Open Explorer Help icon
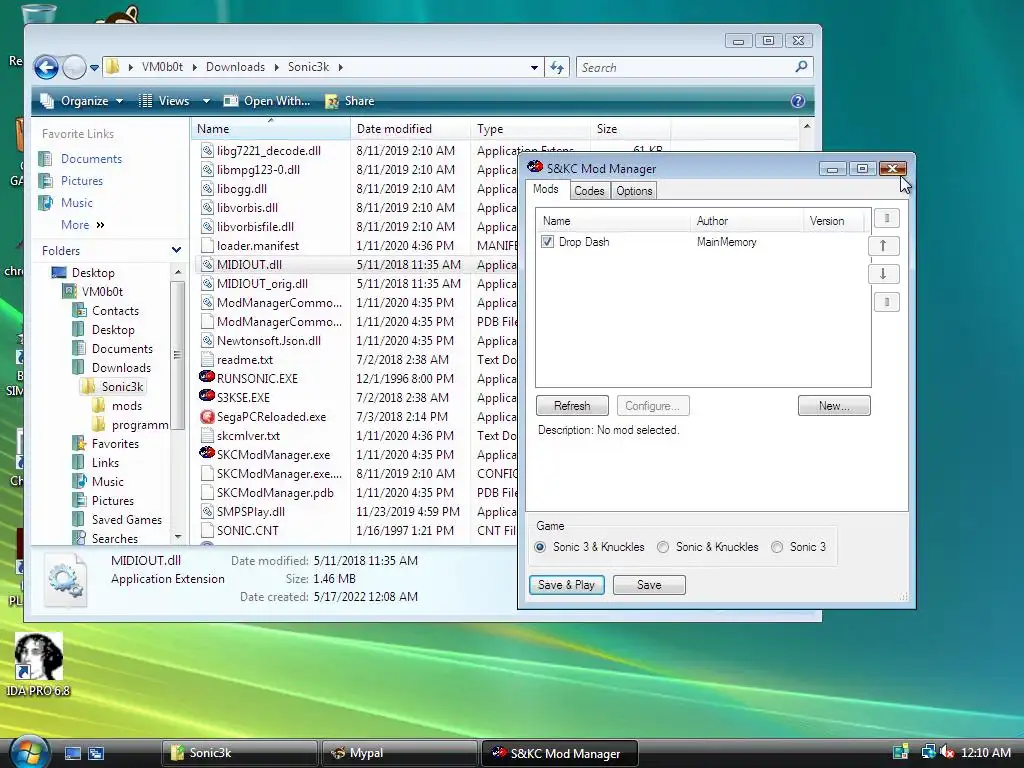 click(x=797, y=101)
